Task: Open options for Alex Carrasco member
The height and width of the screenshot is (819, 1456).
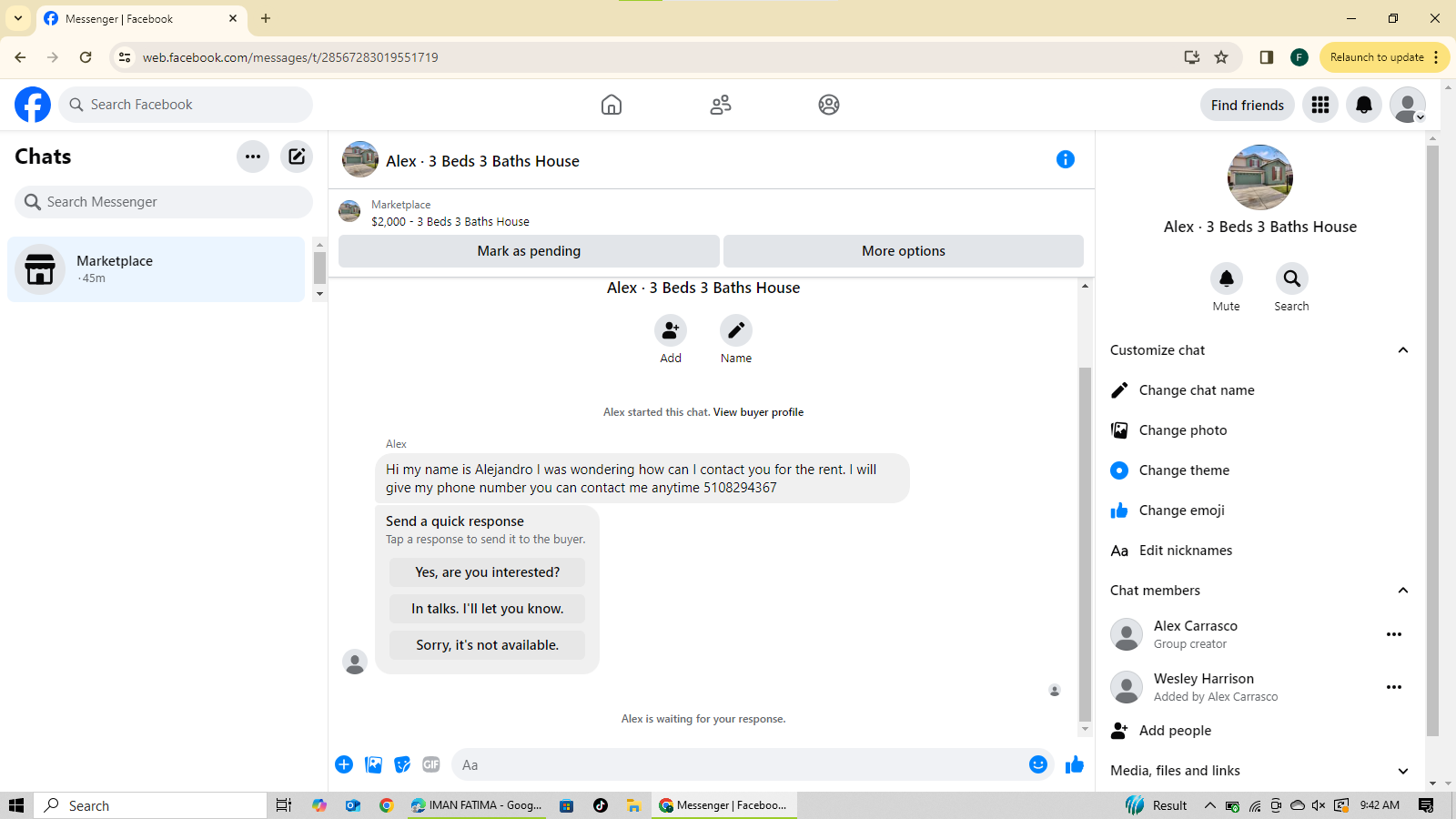Action: (1394, 634)
